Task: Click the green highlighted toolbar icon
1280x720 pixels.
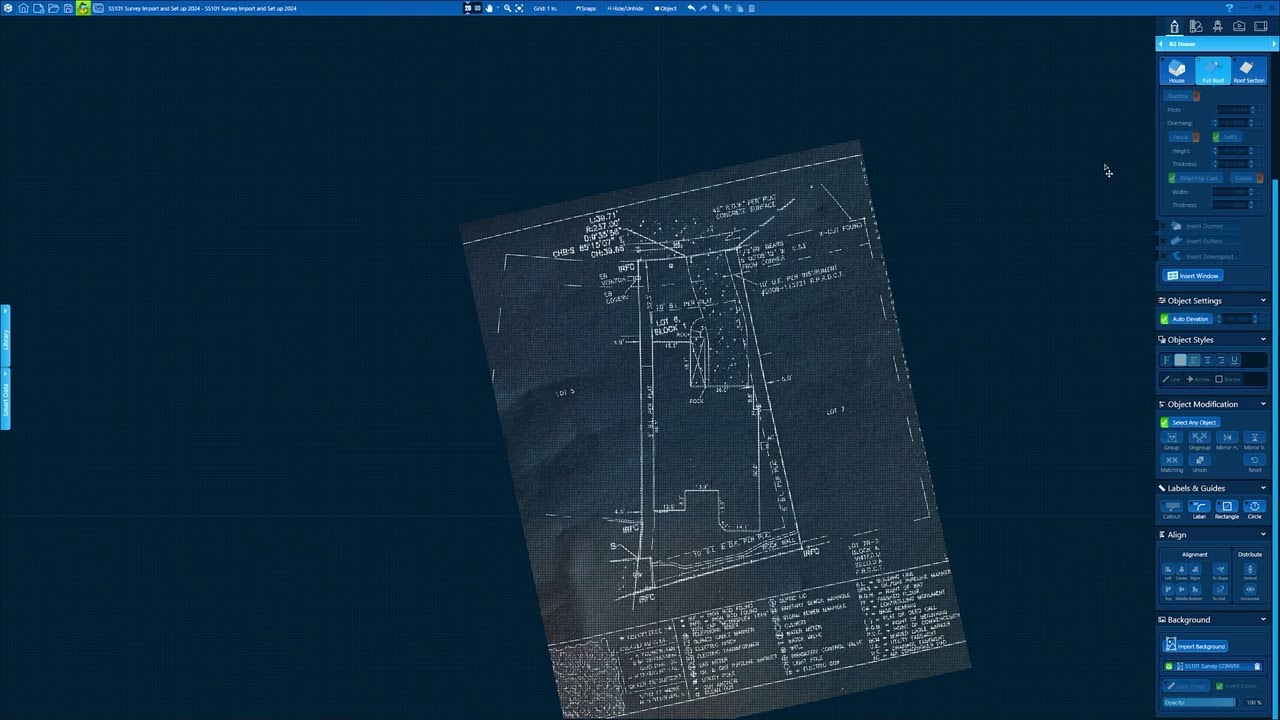Action: pyautogui.click(x=83, y=8)
